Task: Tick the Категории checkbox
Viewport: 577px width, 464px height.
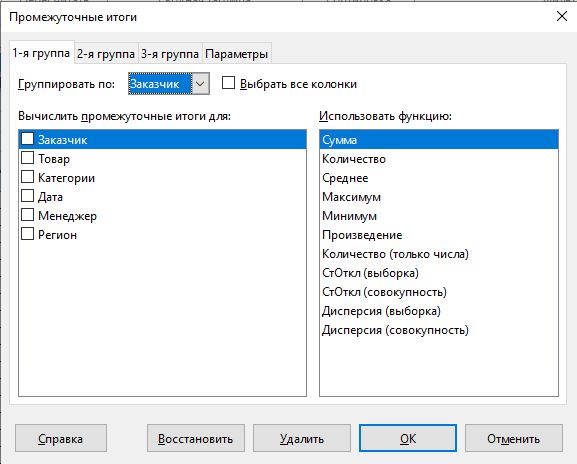Action: pos(28,177)
